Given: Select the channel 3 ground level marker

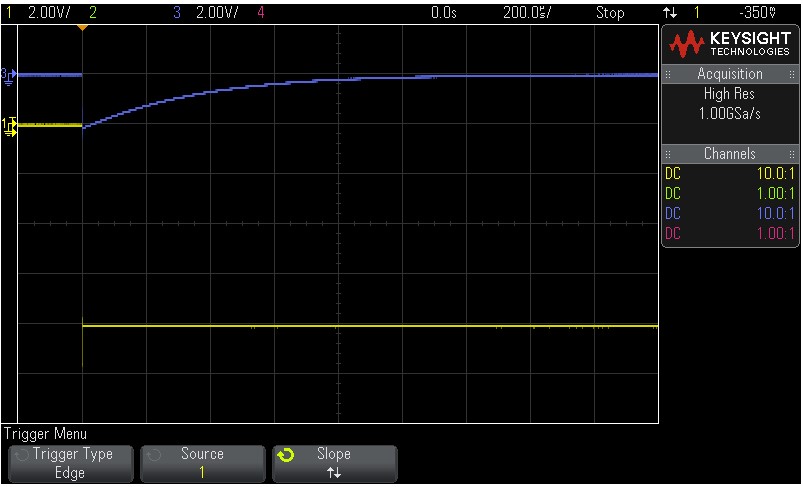Looking at the screenshot, I should coord(9,76).
